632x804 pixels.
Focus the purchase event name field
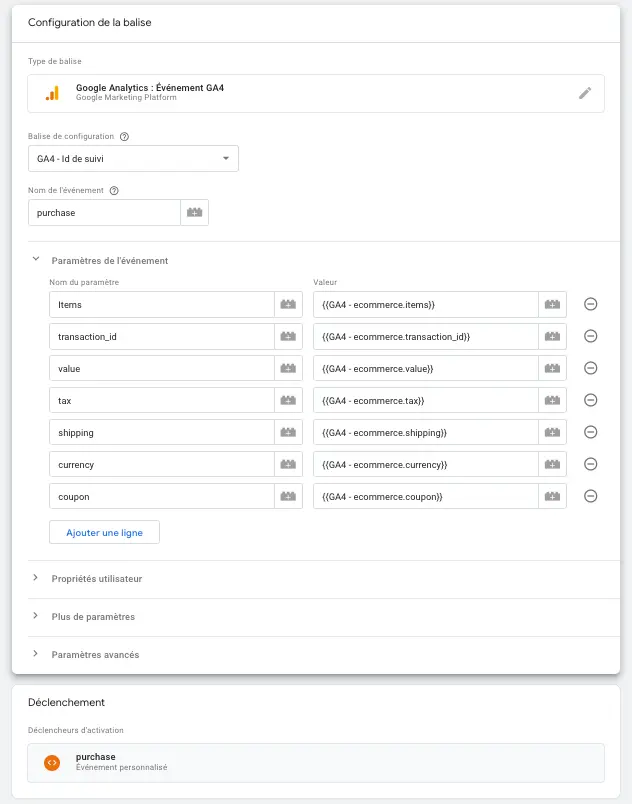(105, 212)
